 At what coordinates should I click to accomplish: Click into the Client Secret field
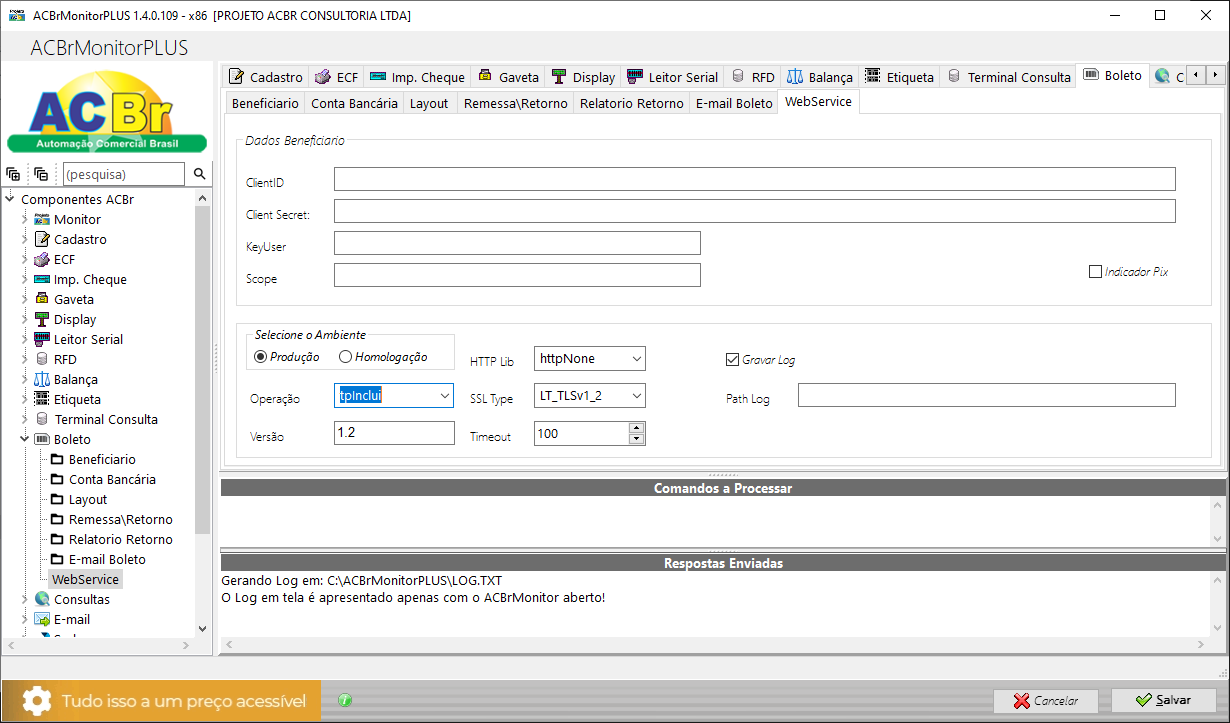[x=755, y=211]
